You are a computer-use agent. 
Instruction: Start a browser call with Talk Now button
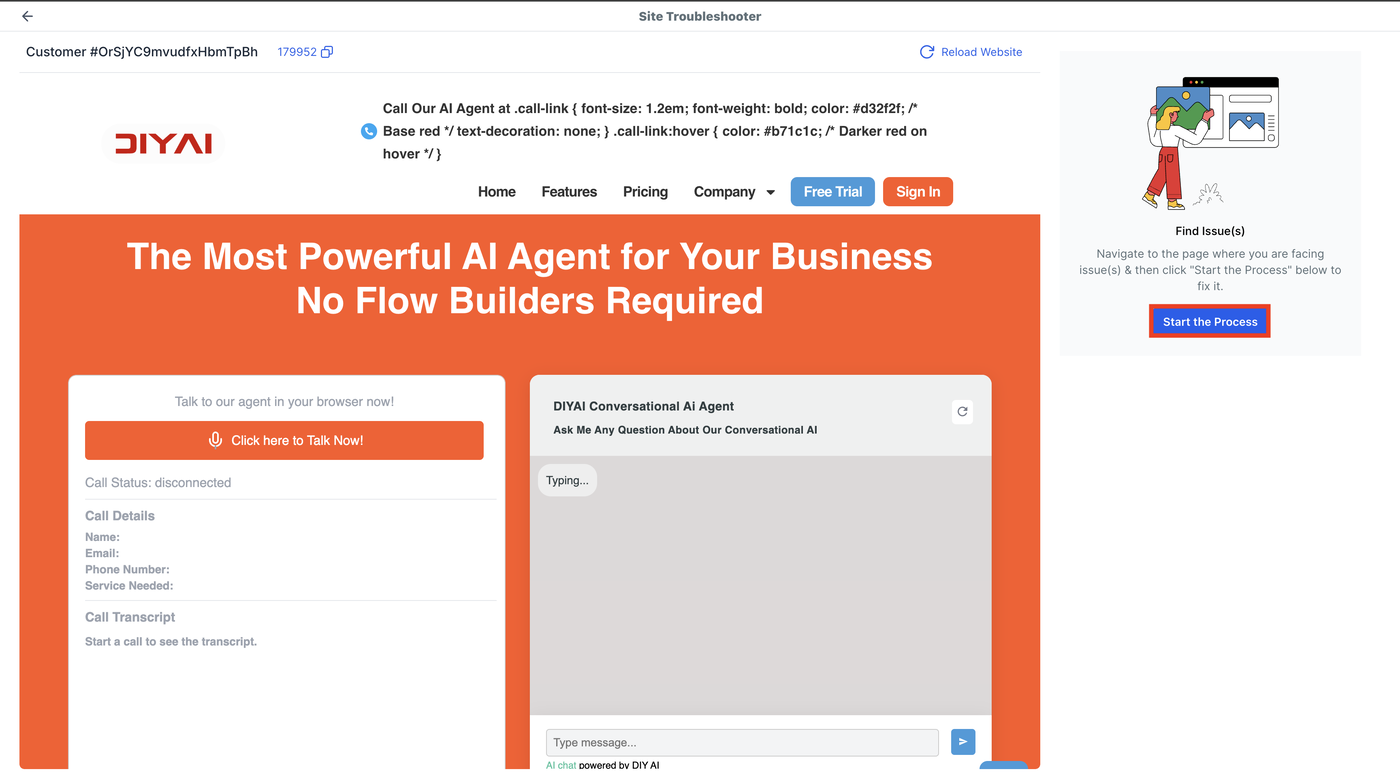284,440
